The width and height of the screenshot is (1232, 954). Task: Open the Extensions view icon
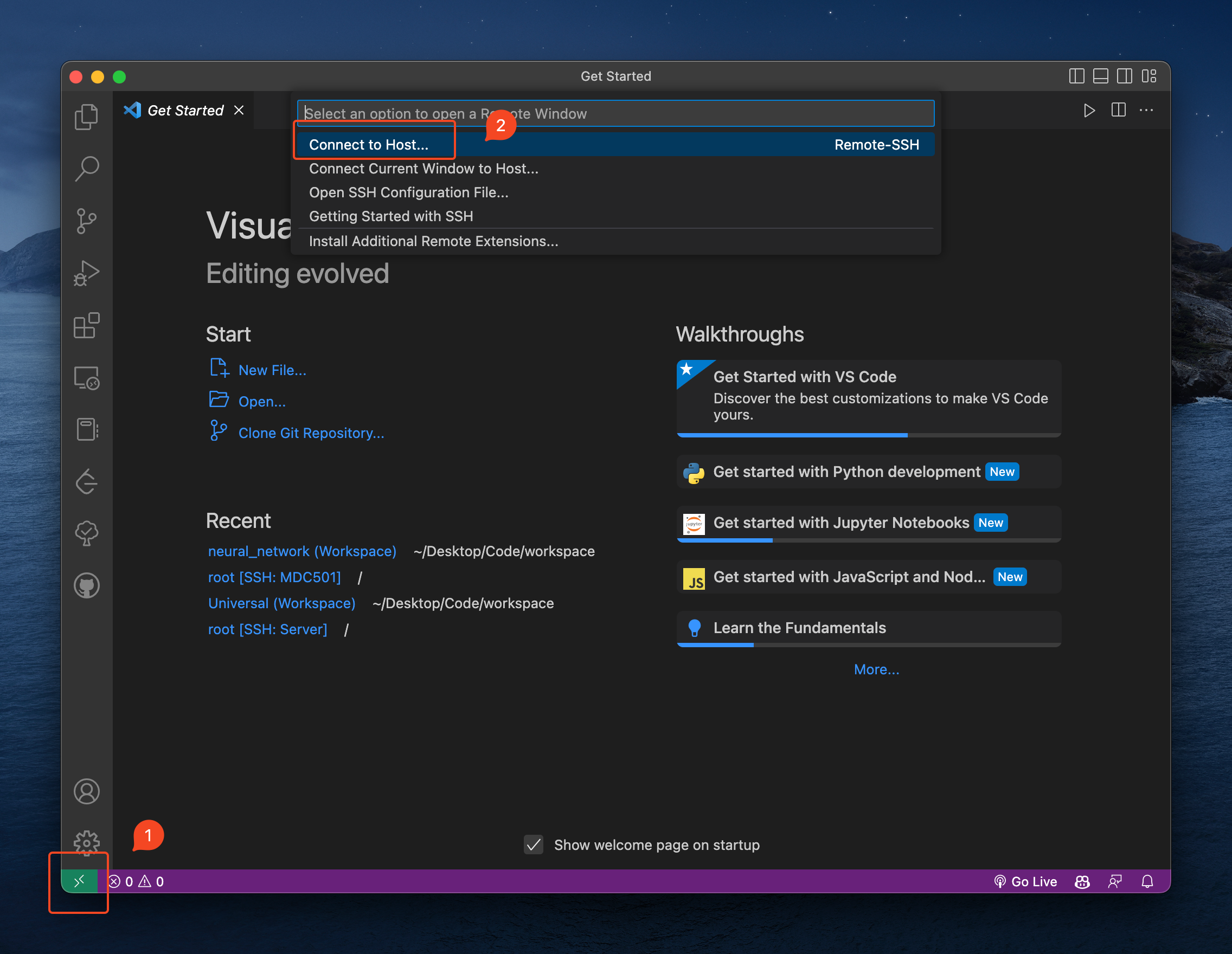pos(86,325)
